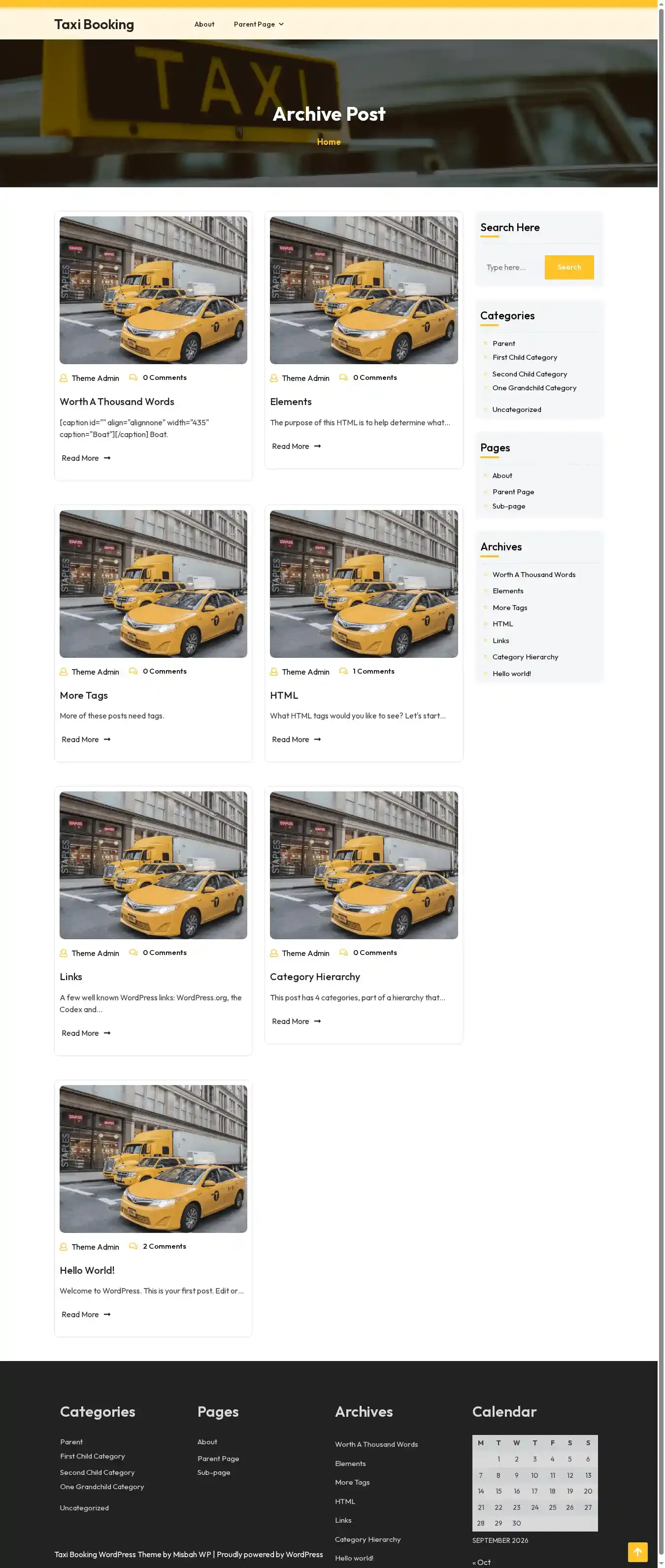Select Uncategorized in sidebar Categories
The image size is (665, 1568).
(517, 409)
